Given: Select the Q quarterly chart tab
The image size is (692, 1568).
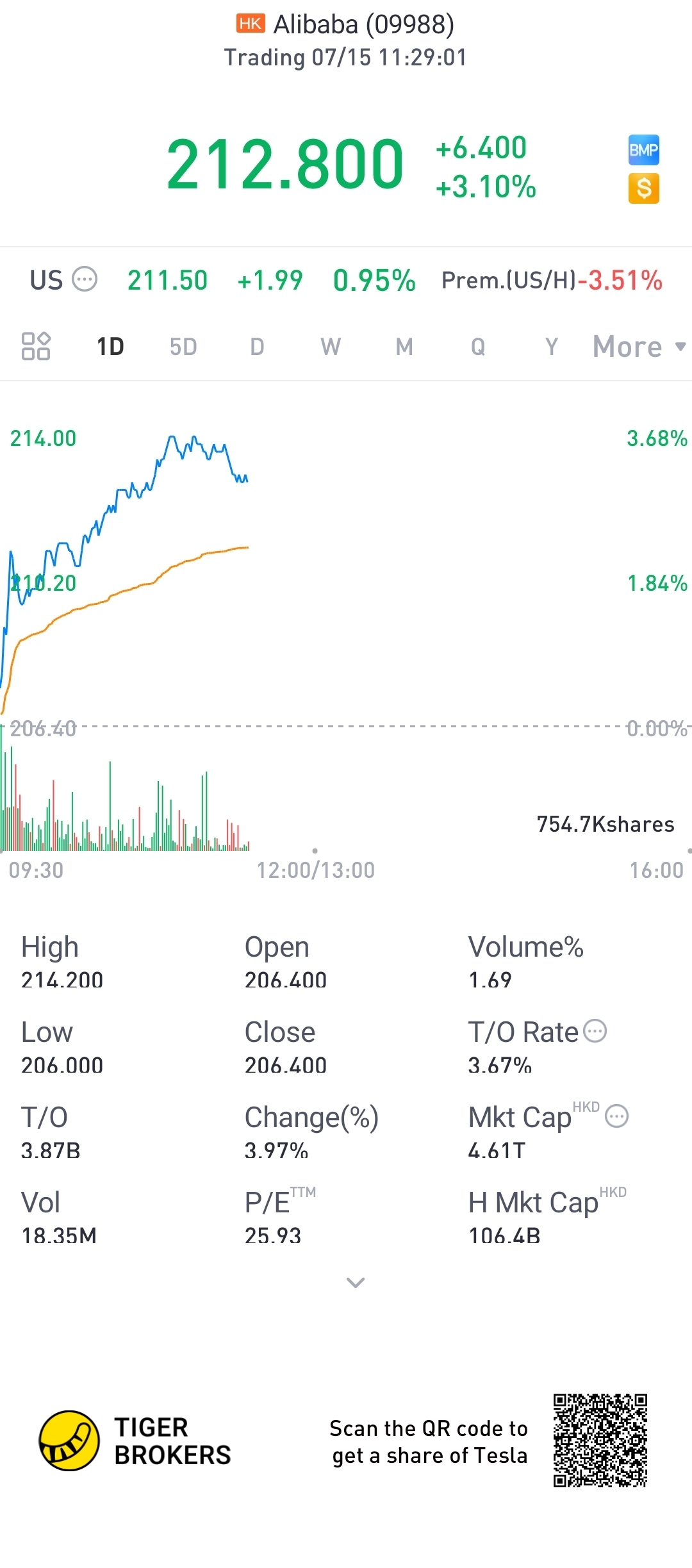Looking at the screenshot, I should click(478, 347).
